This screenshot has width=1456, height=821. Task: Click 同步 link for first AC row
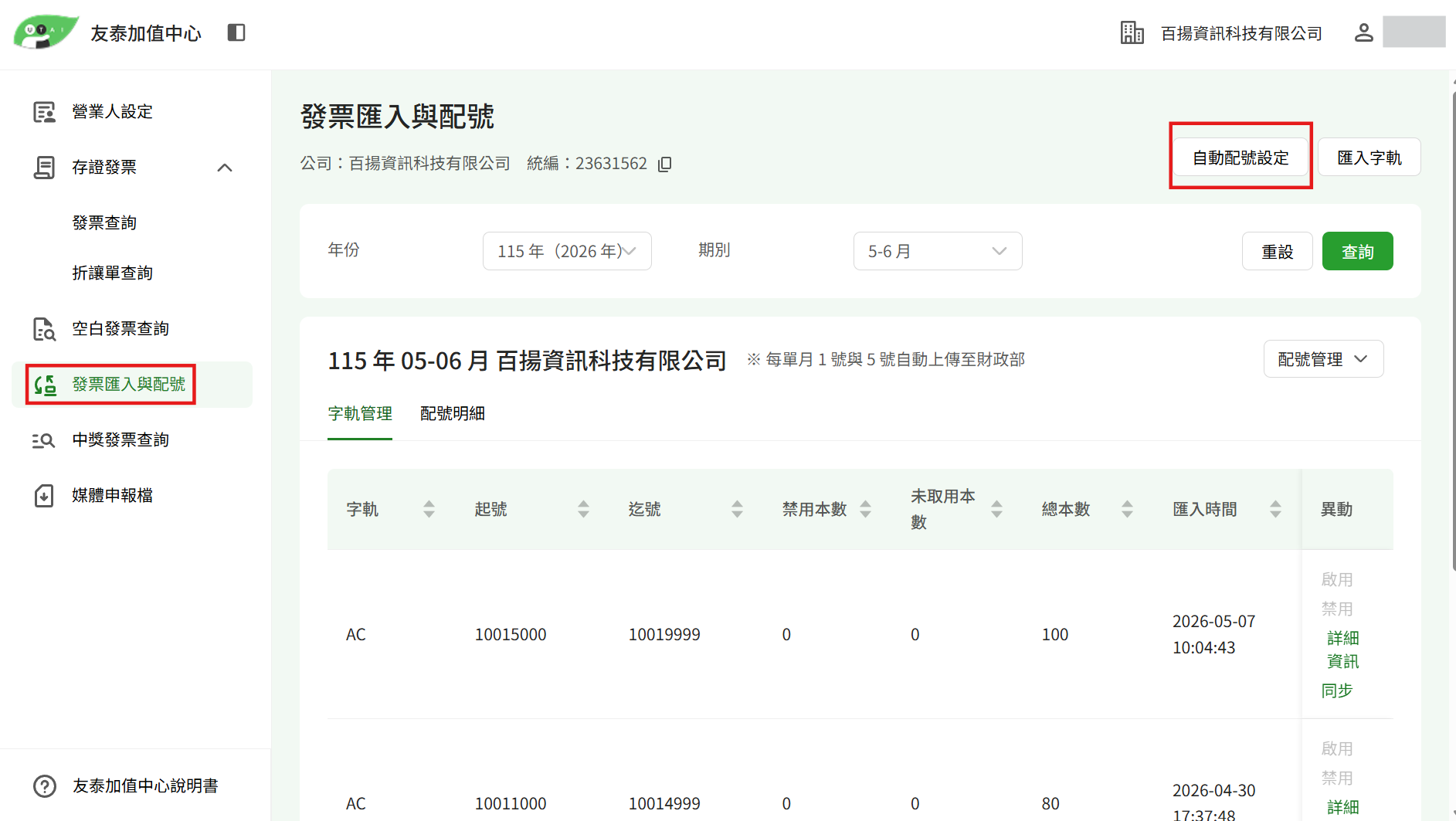click(x=1337, y=690)
